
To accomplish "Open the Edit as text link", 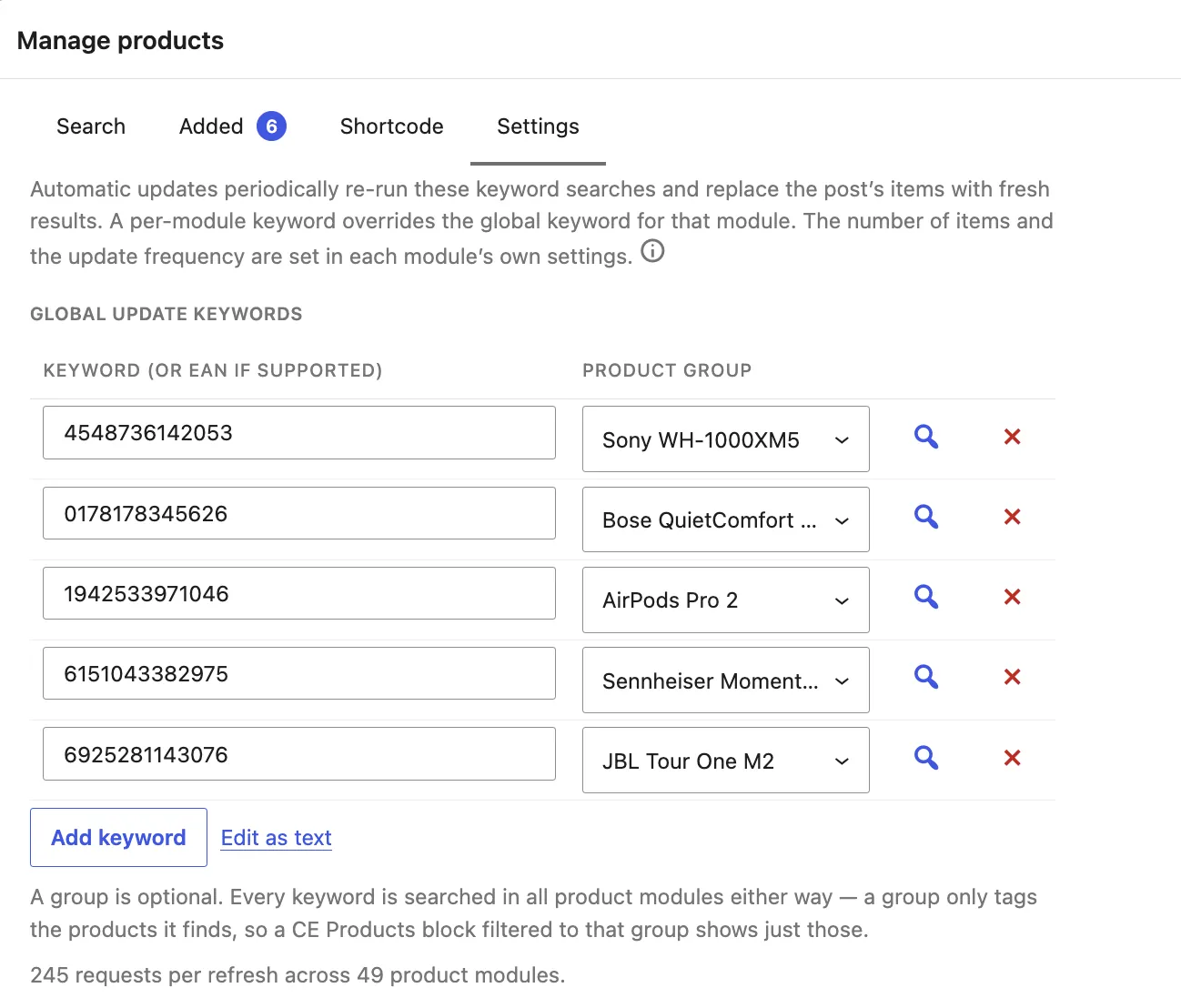I will (x=277, y=838).
